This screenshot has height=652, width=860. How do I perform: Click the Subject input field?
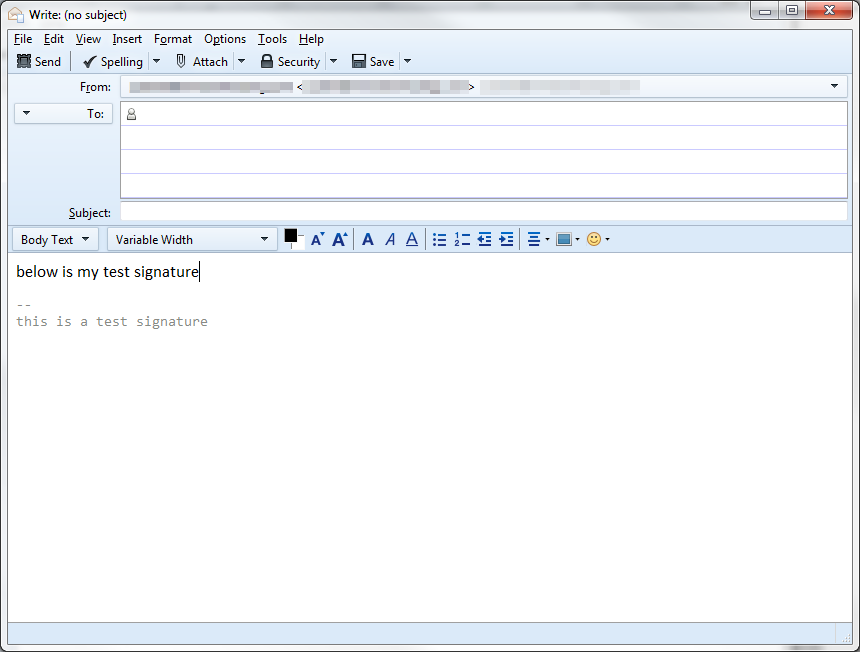484,212
